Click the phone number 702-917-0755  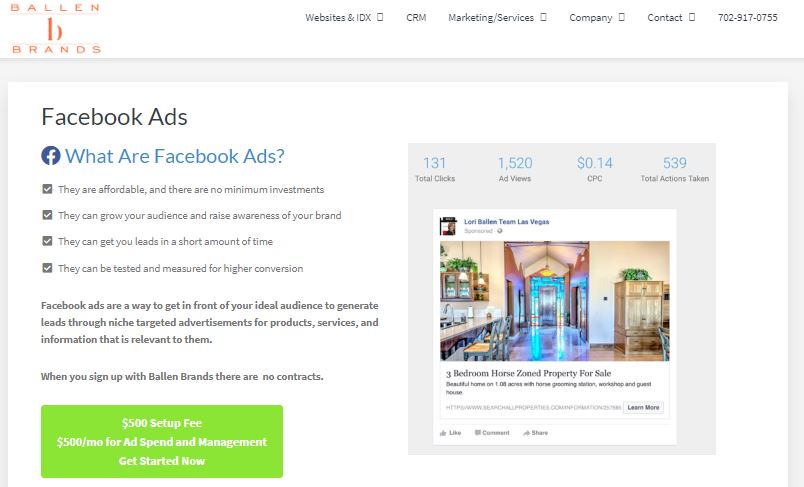[748, 17]
